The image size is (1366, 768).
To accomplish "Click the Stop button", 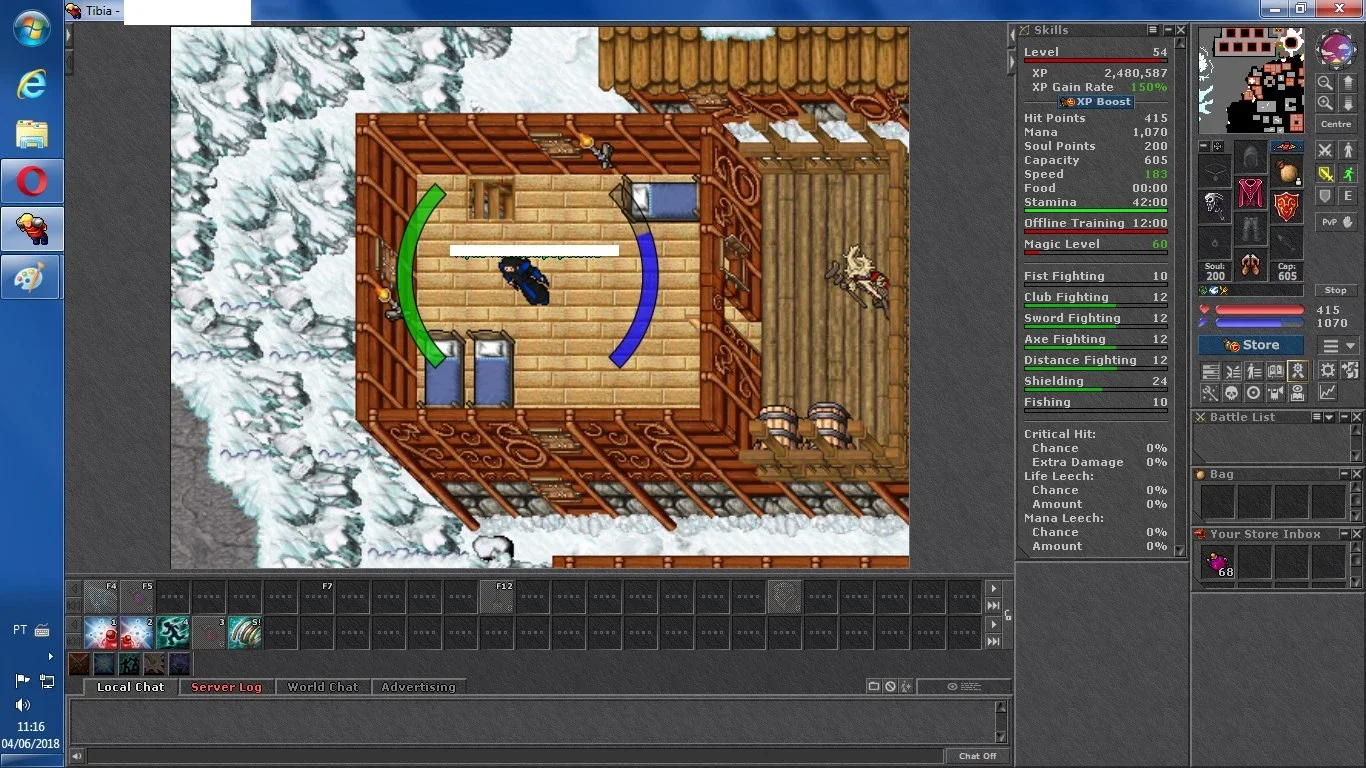I will (1336, 290).
